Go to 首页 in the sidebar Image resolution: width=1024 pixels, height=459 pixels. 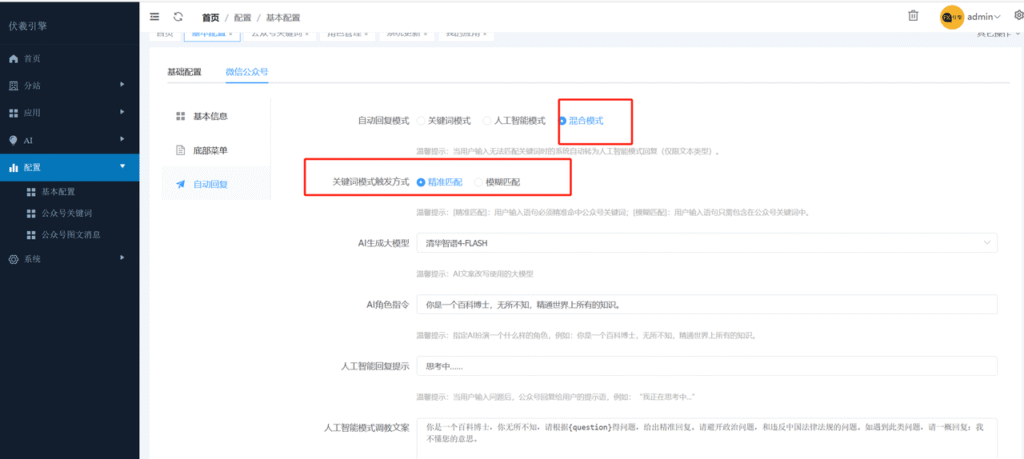[33, 59]
